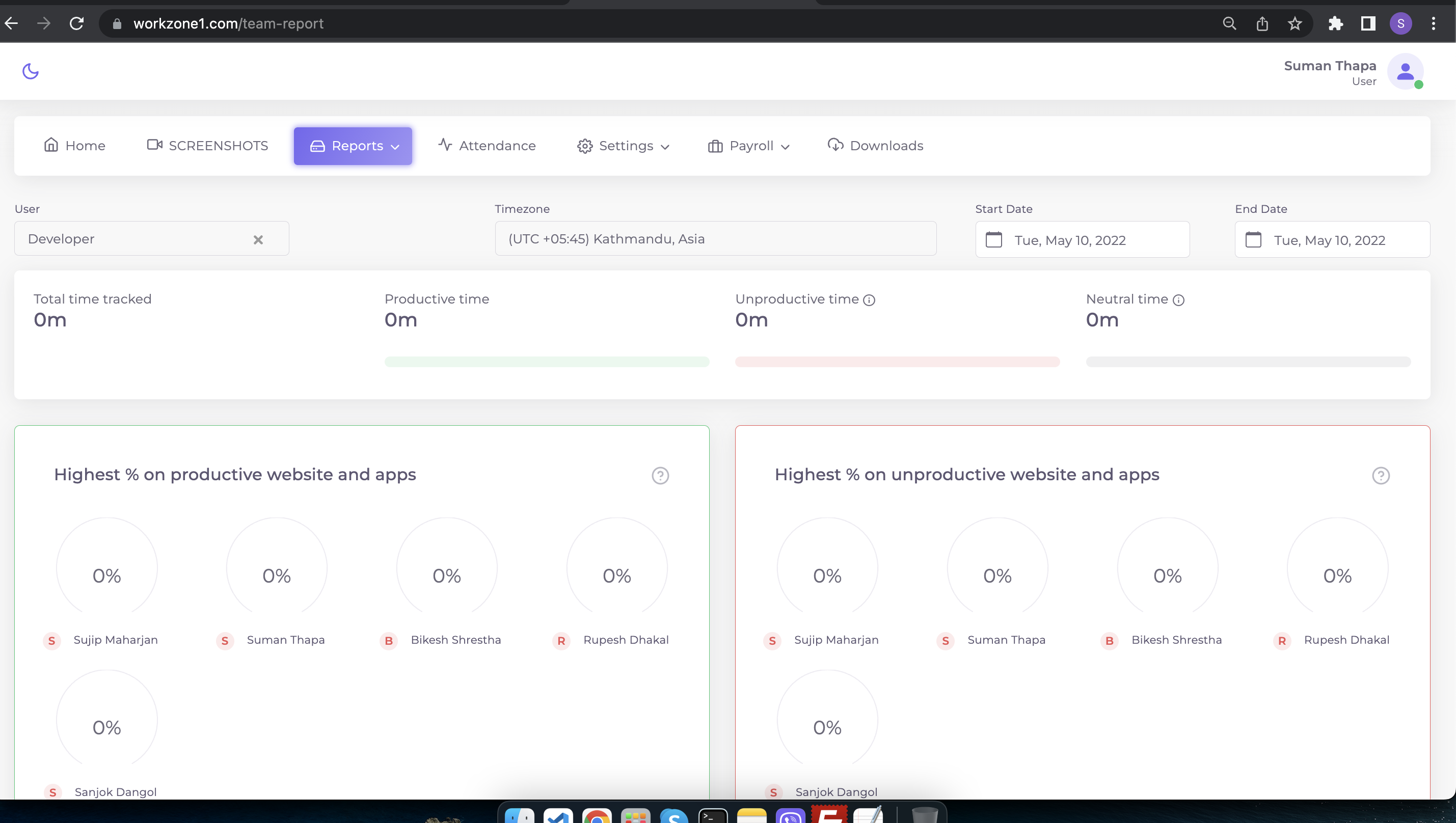
Task: Open the Downloads page
Action: pyautogui.click(x=875, y=146)
